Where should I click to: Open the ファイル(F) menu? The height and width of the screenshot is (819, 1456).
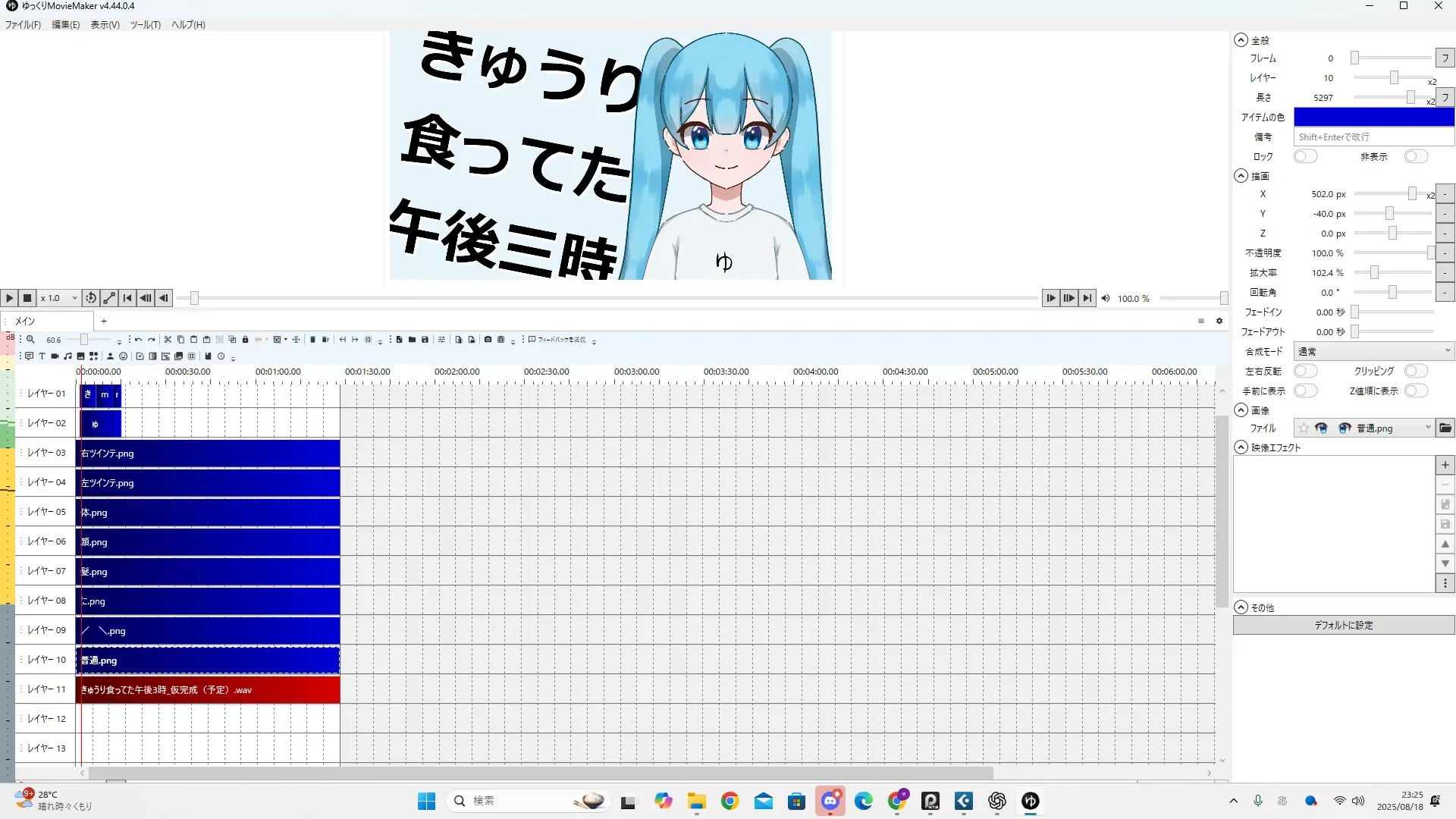tap(23, 25)
